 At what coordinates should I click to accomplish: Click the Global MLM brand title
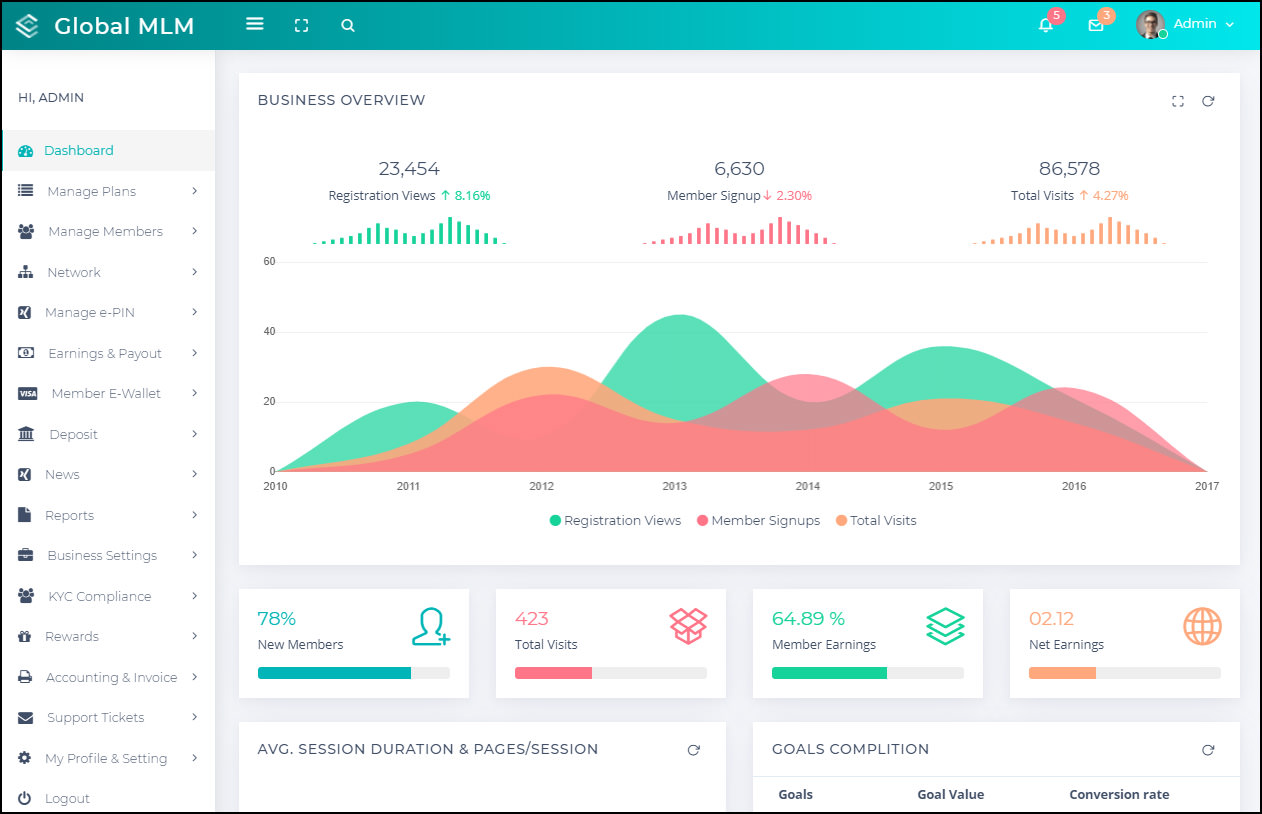coord(124,26)
